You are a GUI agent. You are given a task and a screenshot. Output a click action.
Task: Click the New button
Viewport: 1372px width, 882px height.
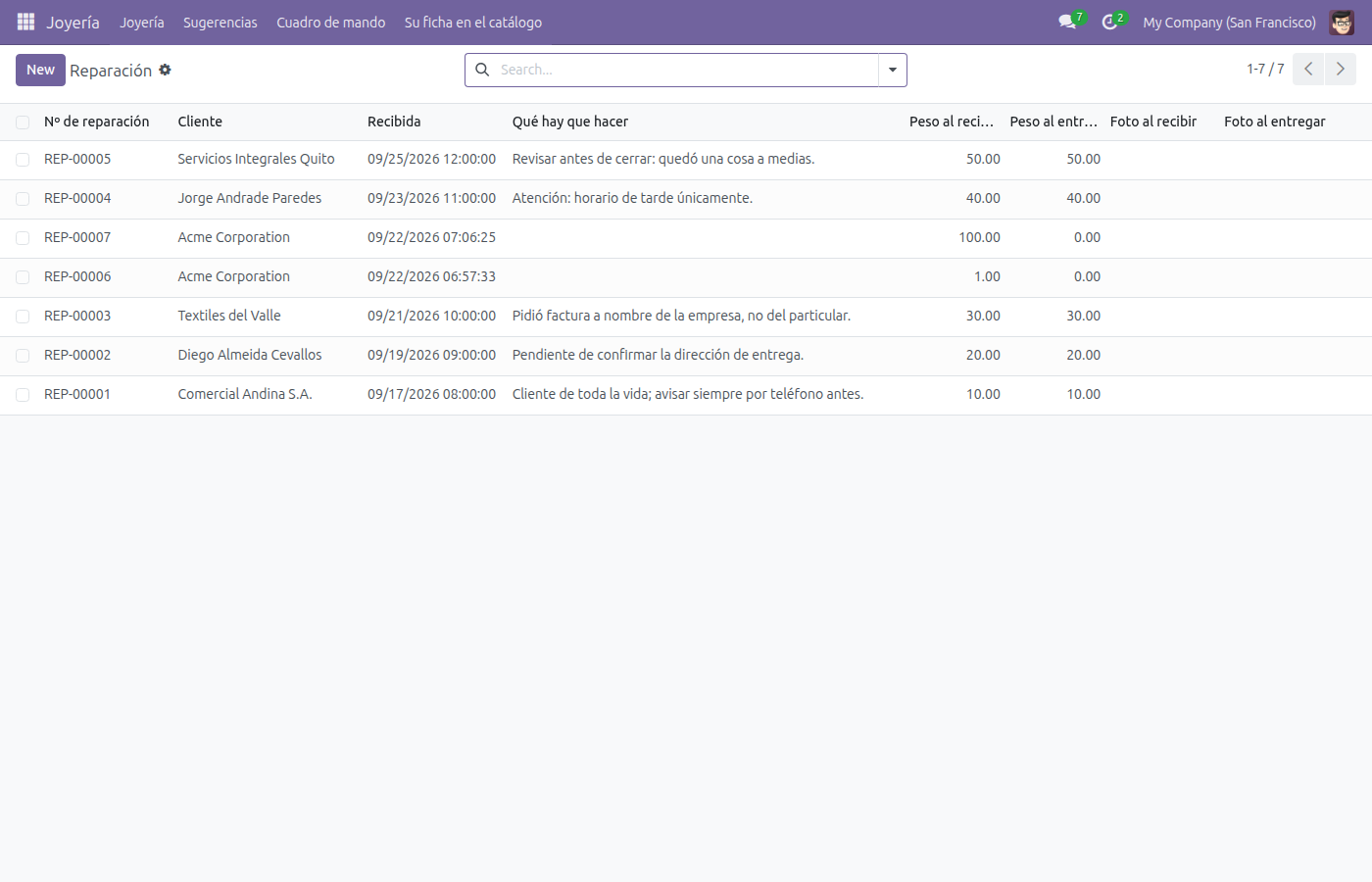40,70
